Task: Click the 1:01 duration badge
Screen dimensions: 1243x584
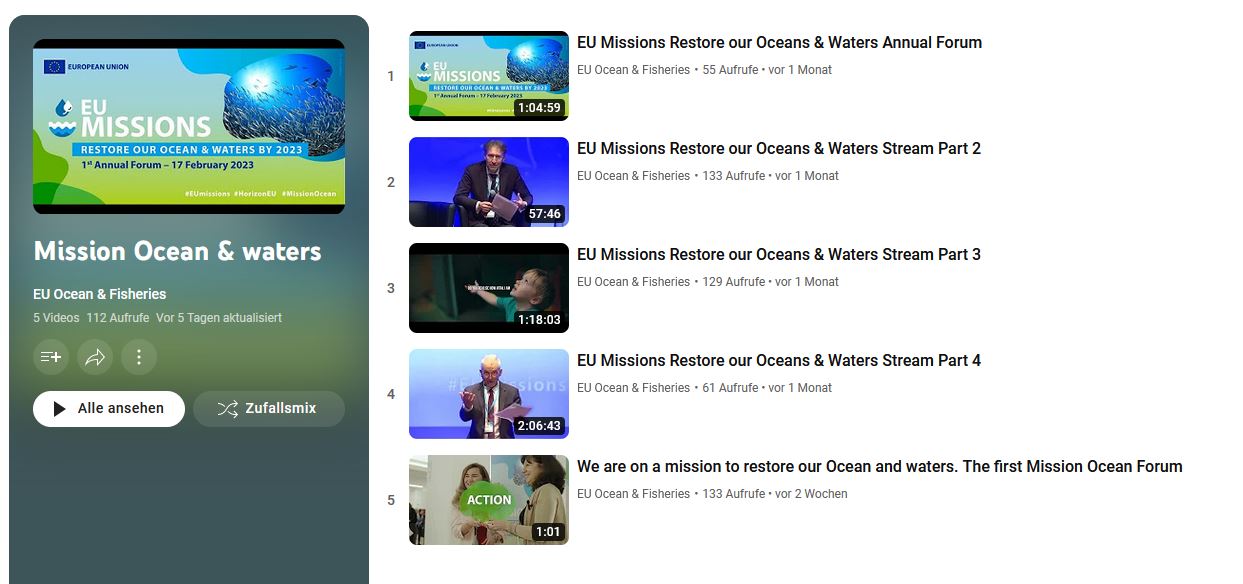Action: (x=548, y=532)
